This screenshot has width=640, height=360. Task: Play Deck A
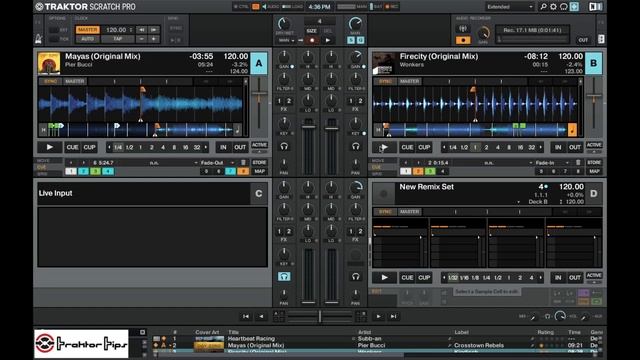click(49, 147)
